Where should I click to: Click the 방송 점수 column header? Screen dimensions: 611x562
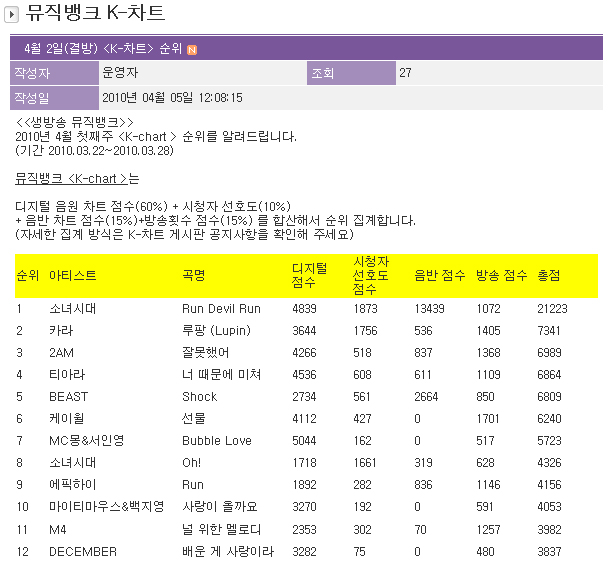pos(502,275)
